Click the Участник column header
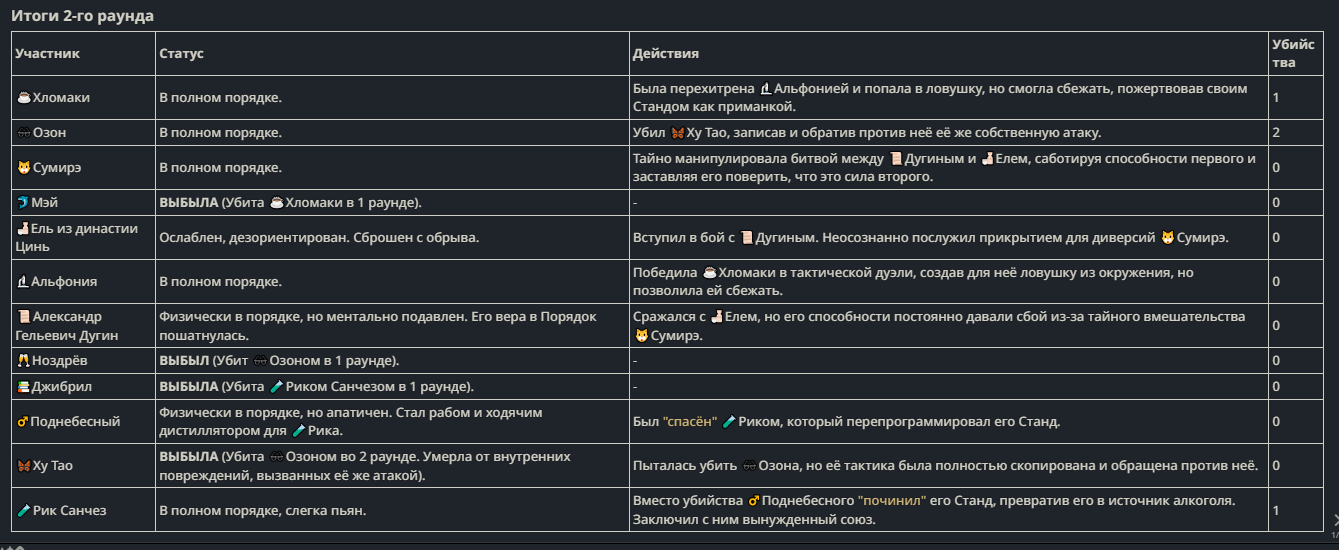Image resolution: width=1339 pixels, height=550 pixels. click(x=47, y=53)
